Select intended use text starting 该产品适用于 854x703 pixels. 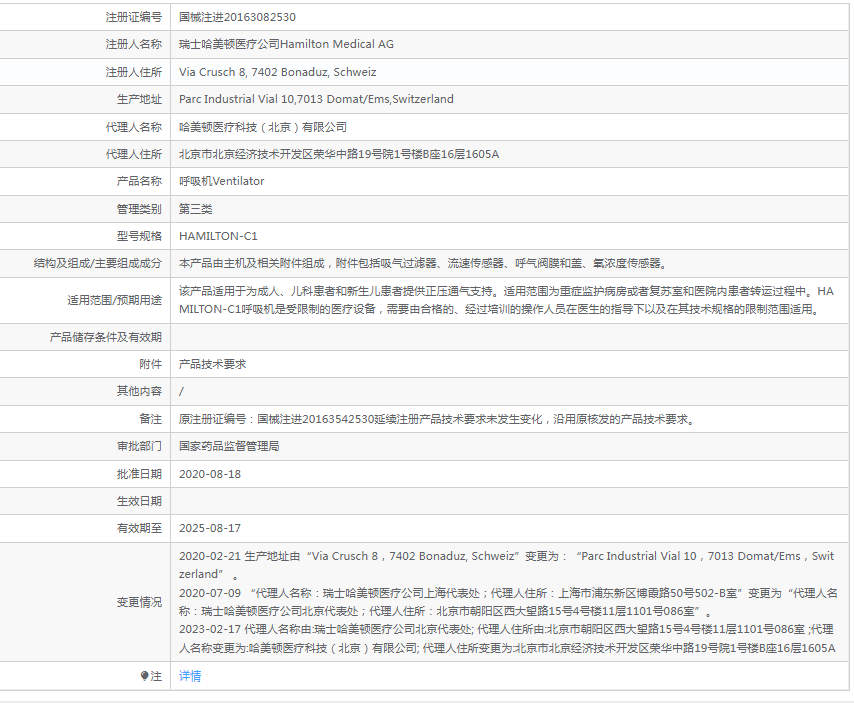click(x=507, y=300)
